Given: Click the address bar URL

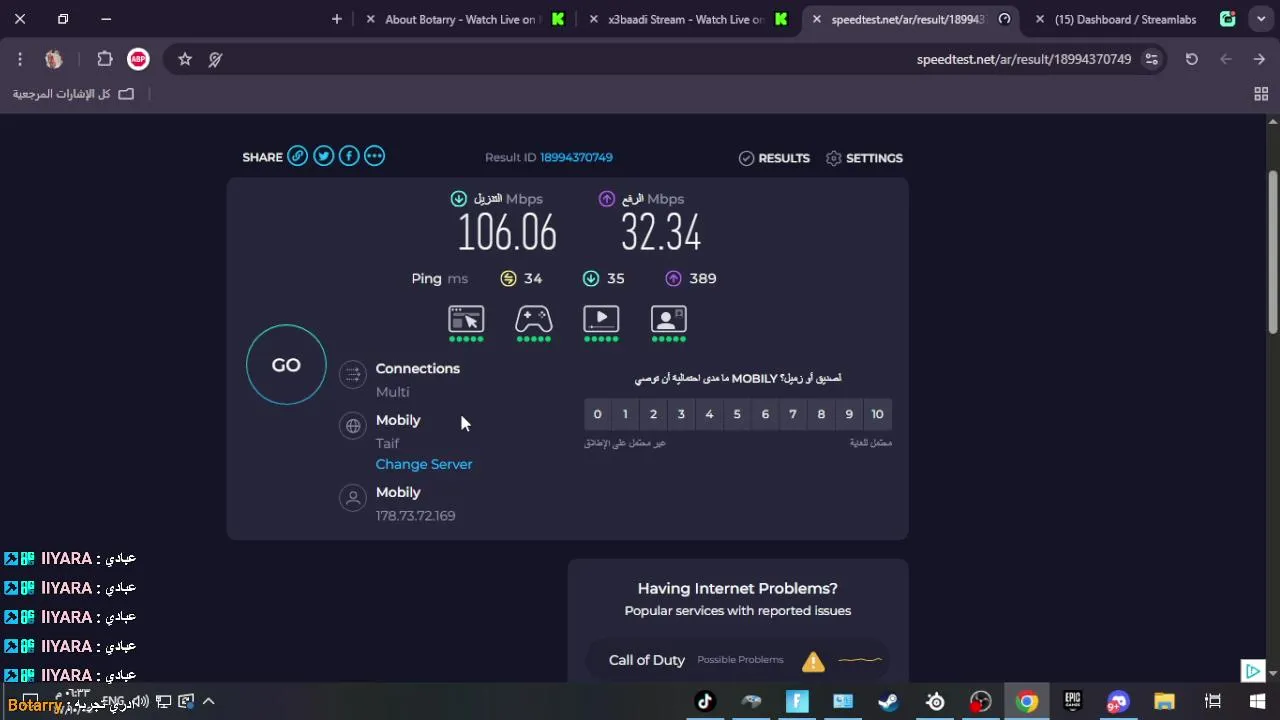Looking at the screenshot, I should pos(1024,59).
